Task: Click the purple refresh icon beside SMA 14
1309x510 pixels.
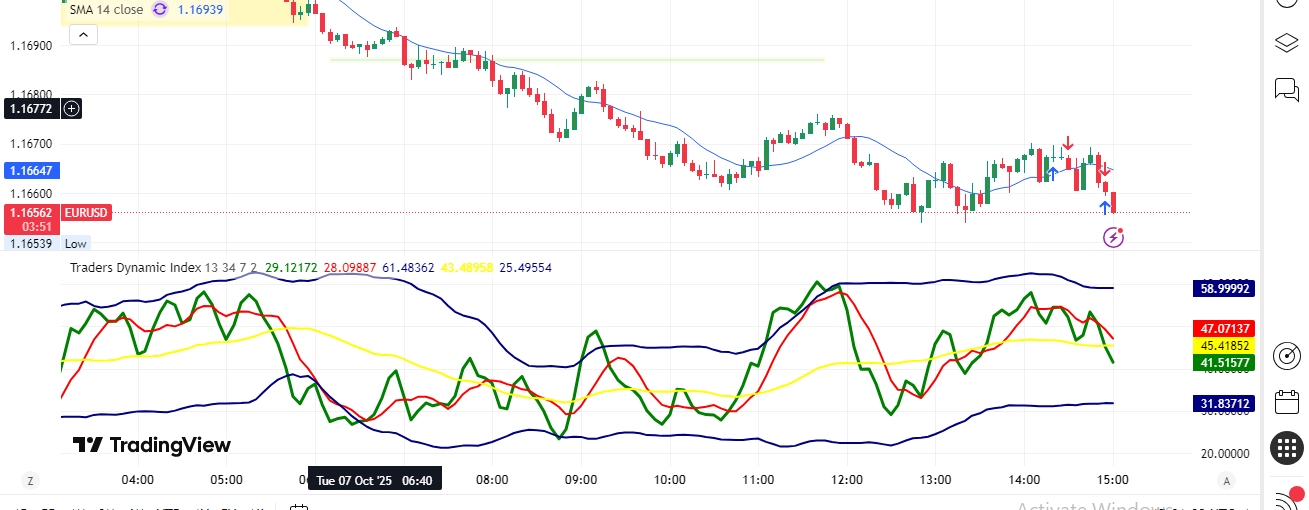Action: 159,10
